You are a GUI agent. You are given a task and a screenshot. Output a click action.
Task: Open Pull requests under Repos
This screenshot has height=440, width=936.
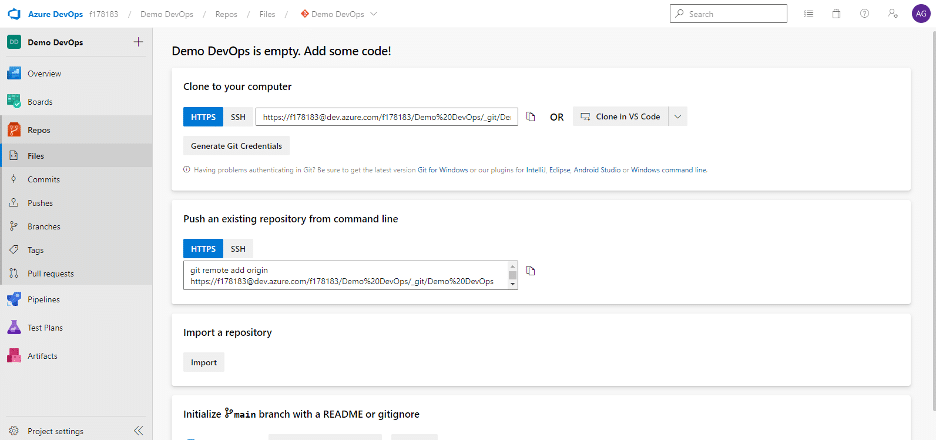(x=51, y=273)
